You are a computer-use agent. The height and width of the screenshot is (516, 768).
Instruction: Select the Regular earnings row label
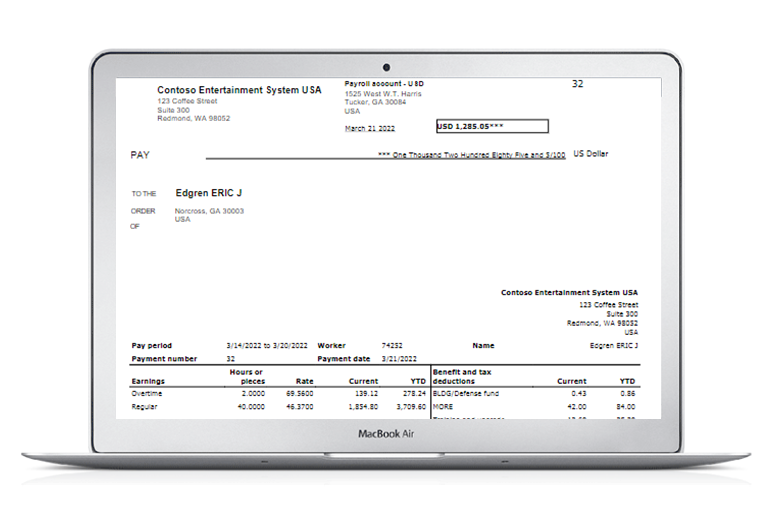(146, 407)
